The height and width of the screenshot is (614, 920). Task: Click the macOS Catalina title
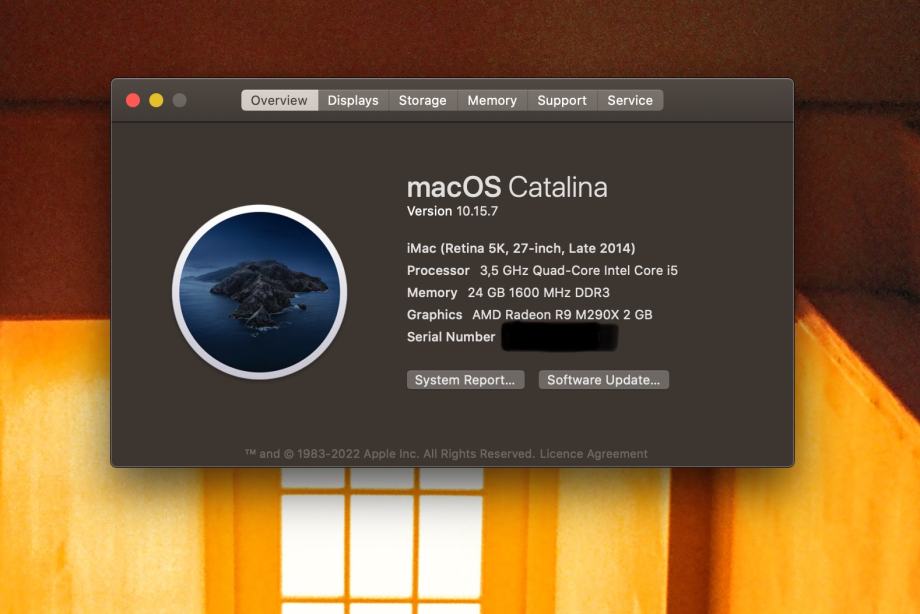click(508, 187)
